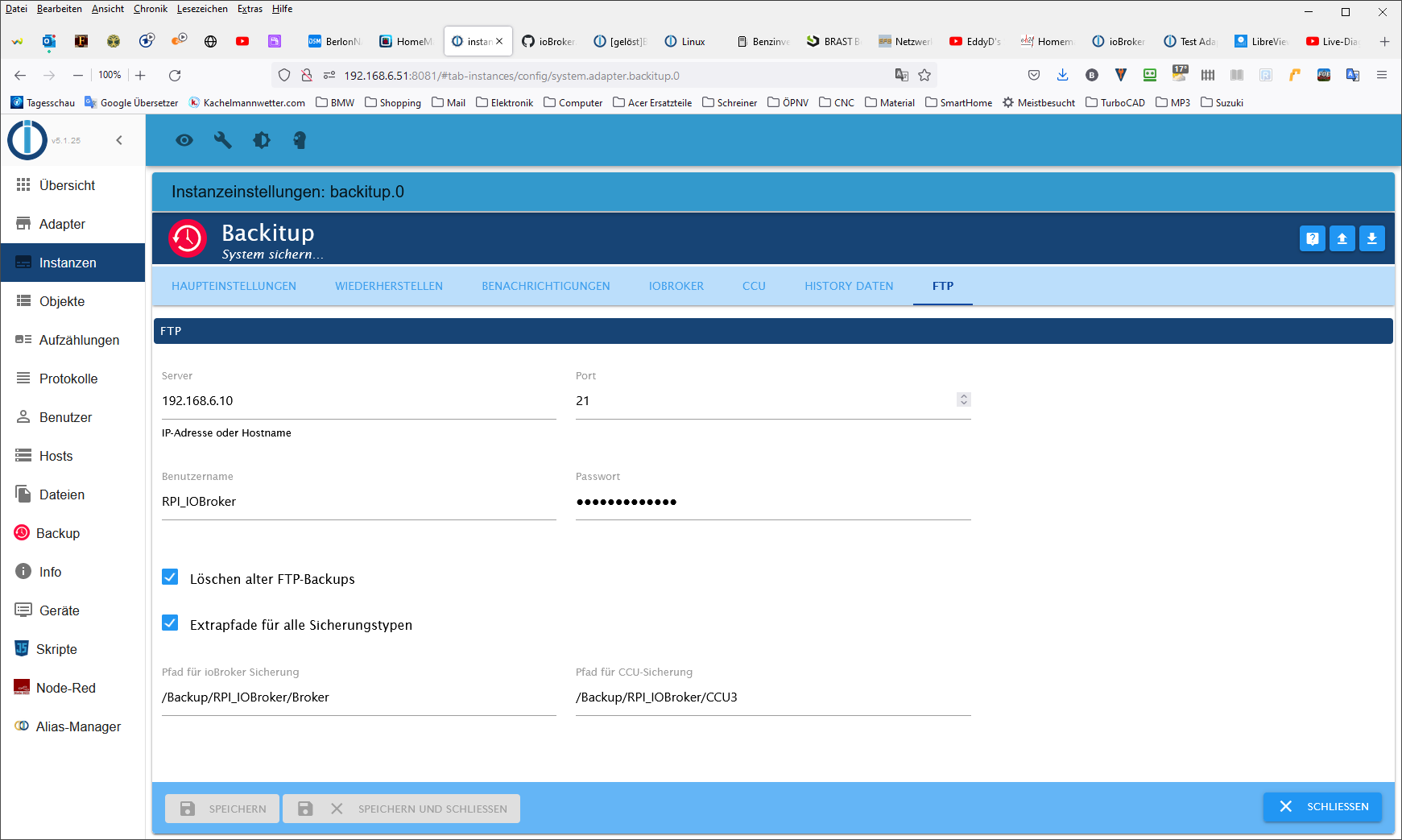Open Adapter in the sidebar
Viewport: 1402px width, 840px height.
[72, 224]
